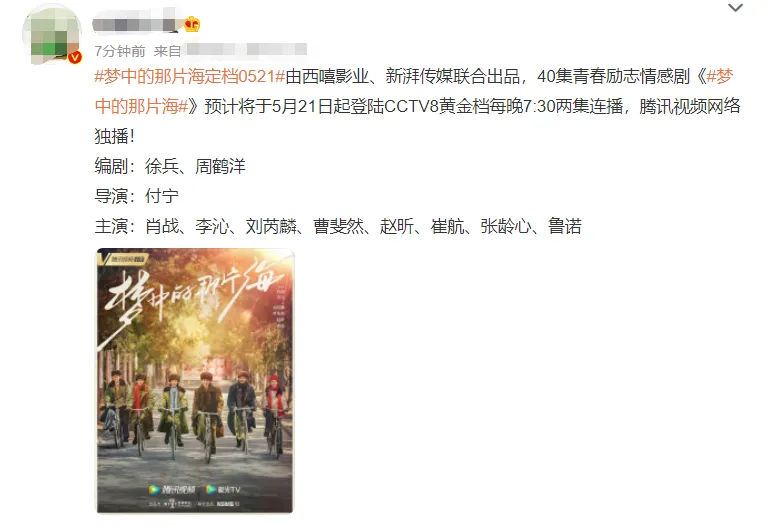Viewport: 766px width, 526px height.
Task: Open the blurred username beside the crown
Action: [134, 24]
